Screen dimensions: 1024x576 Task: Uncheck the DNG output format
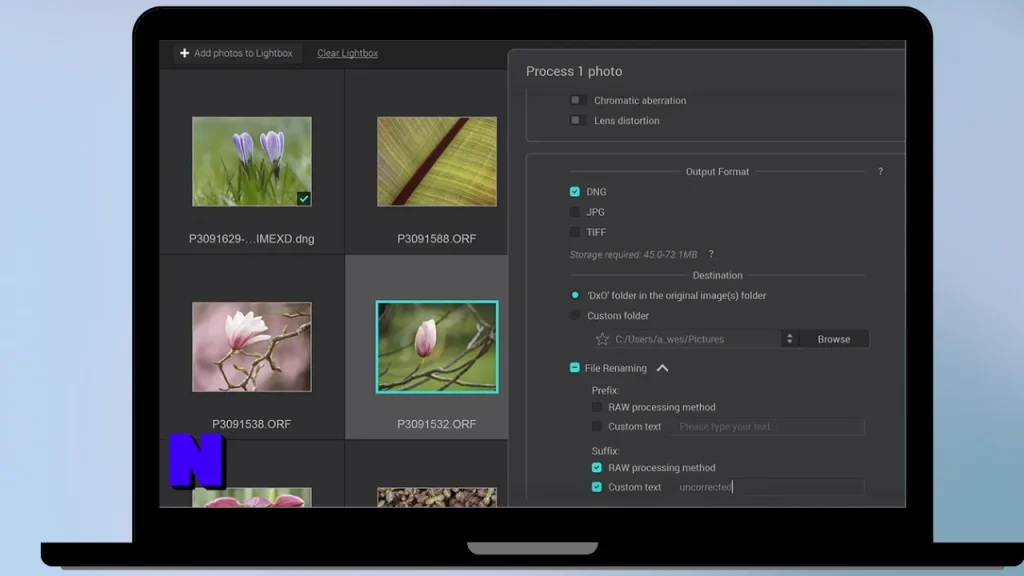coord(575,191)
